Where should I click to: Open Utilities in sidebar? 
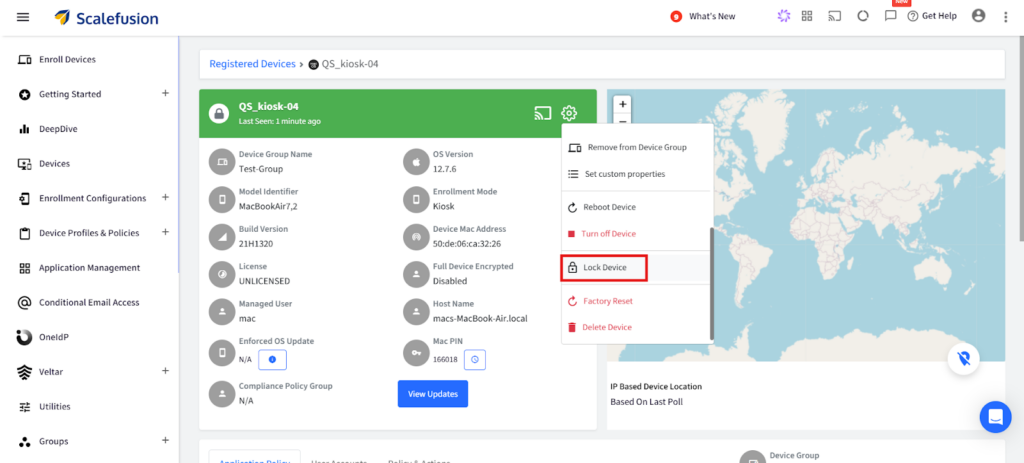pyautogui.click(x=54, y=406)
